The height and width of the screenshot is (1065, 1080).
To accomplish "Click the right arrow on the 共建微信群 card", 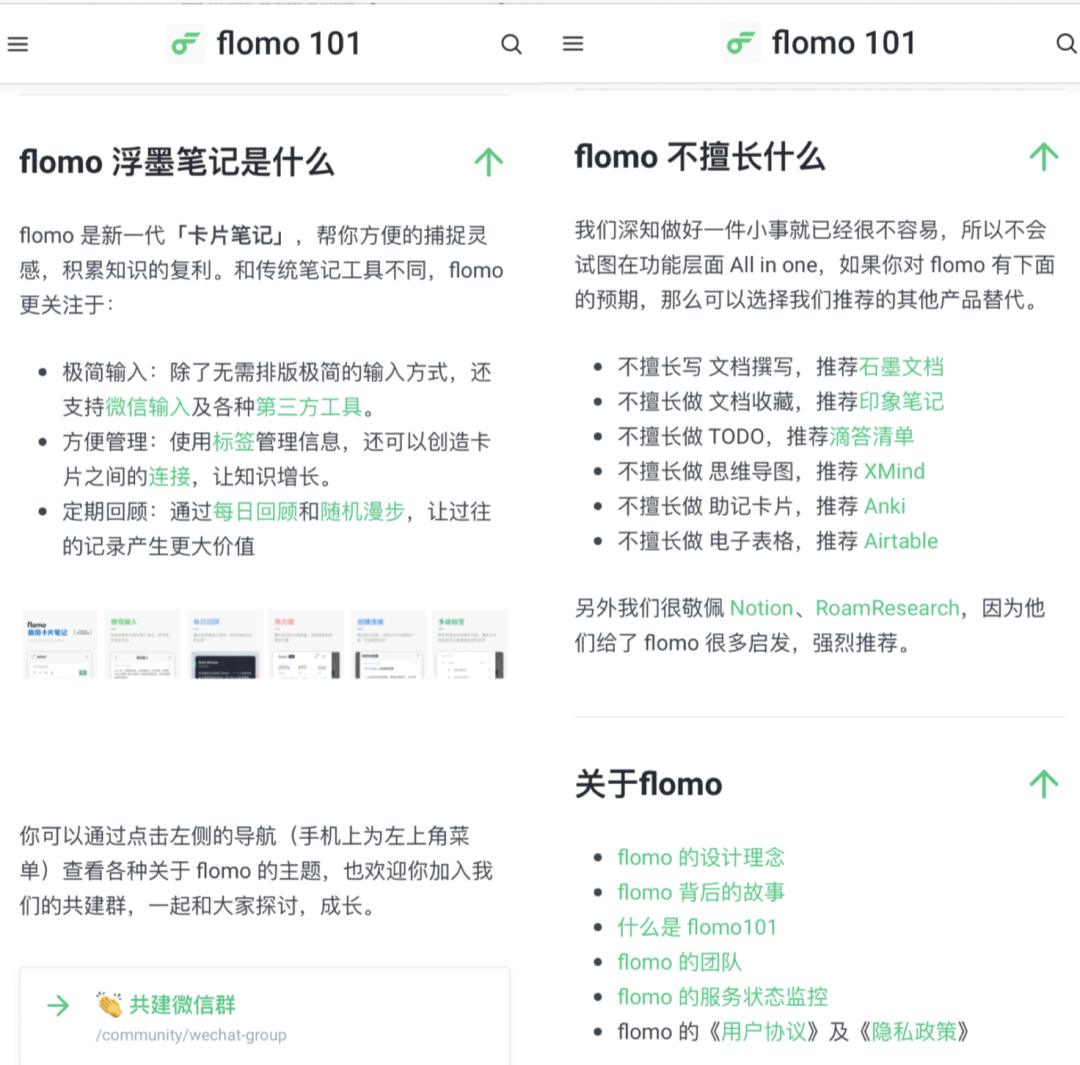I will (59, 1006).
